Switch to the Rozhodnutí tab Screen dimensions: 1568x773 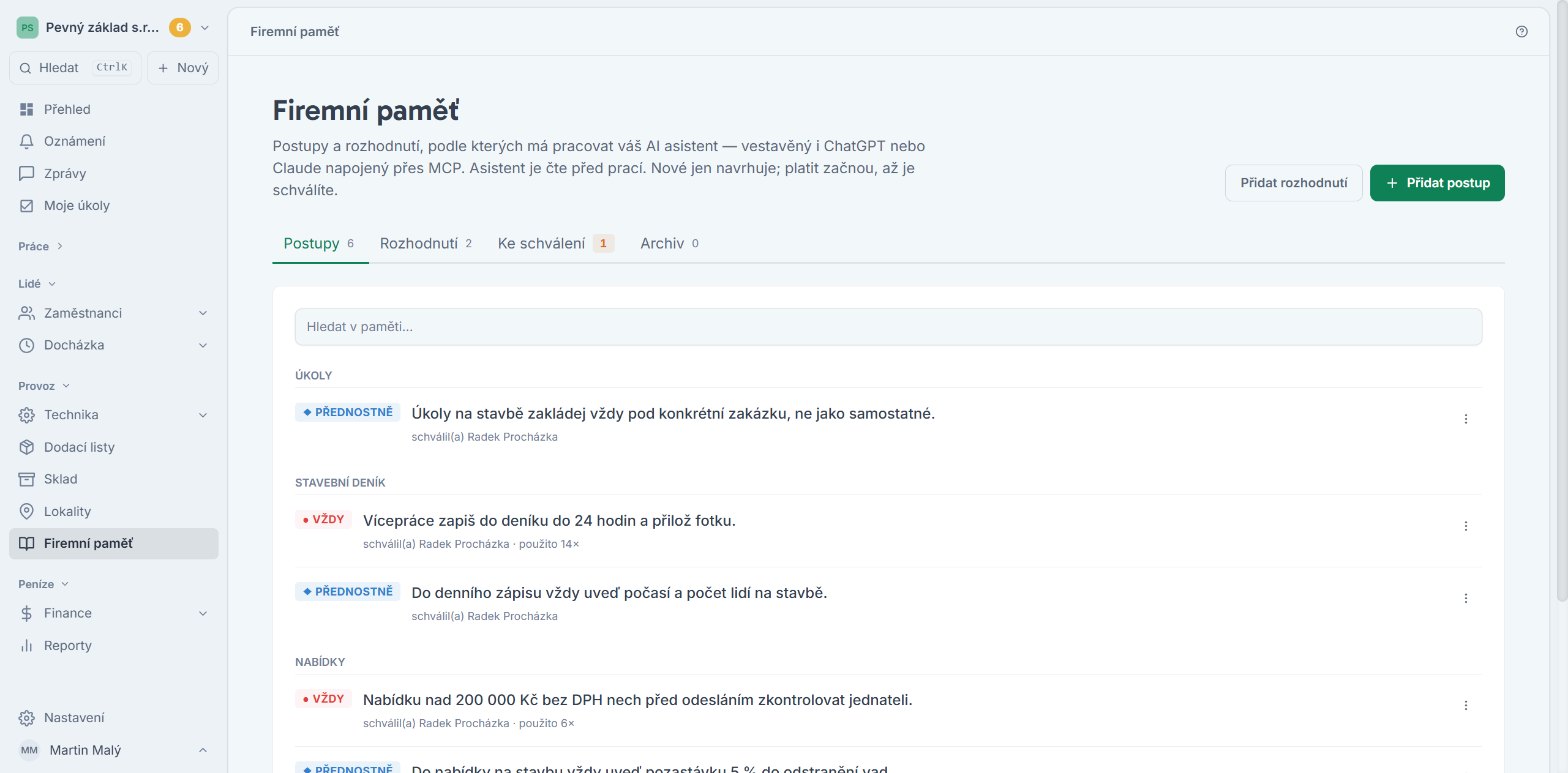point(425,243)
